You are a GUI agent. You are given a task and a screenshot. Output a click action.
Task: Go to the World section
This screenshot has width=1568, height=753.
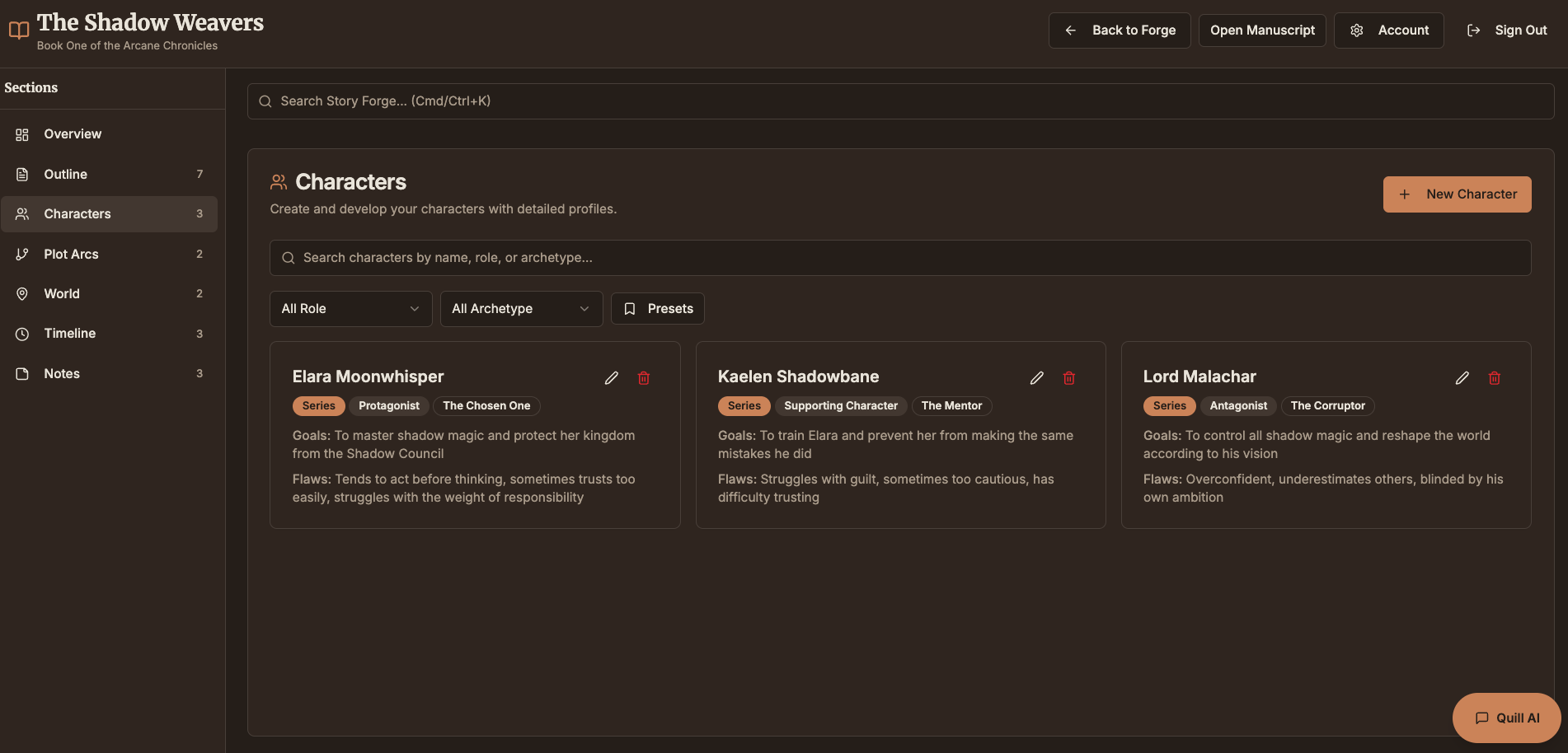(110, 294)
